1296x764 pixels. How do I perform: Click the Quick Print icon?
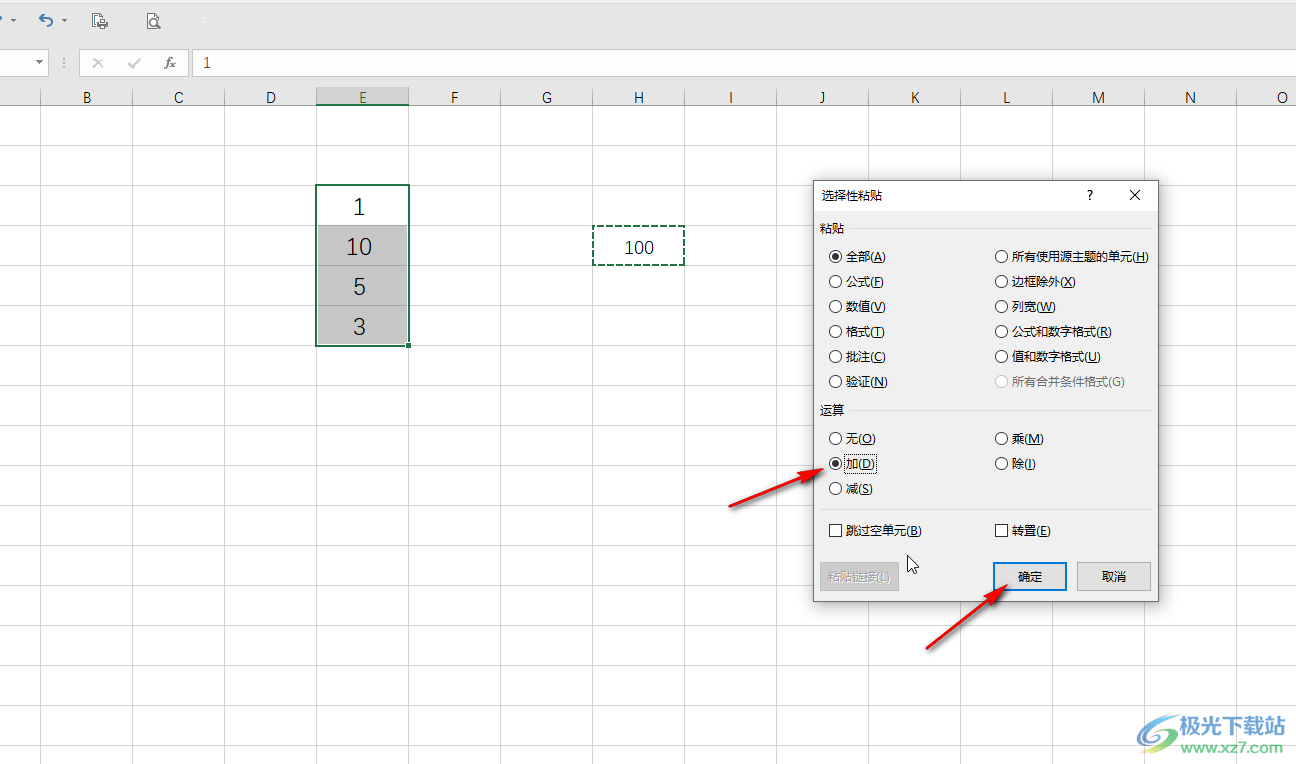coord(100,20)
